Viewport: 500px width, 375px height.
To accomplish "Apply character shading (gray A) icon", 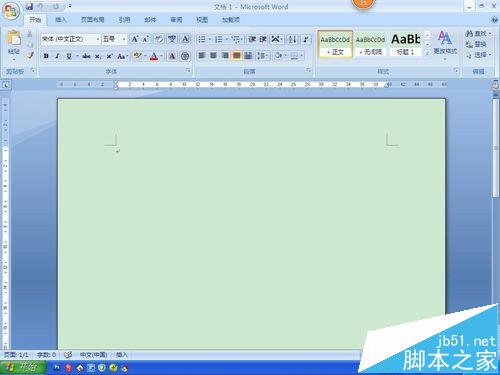I will click(x=172, y=56).
